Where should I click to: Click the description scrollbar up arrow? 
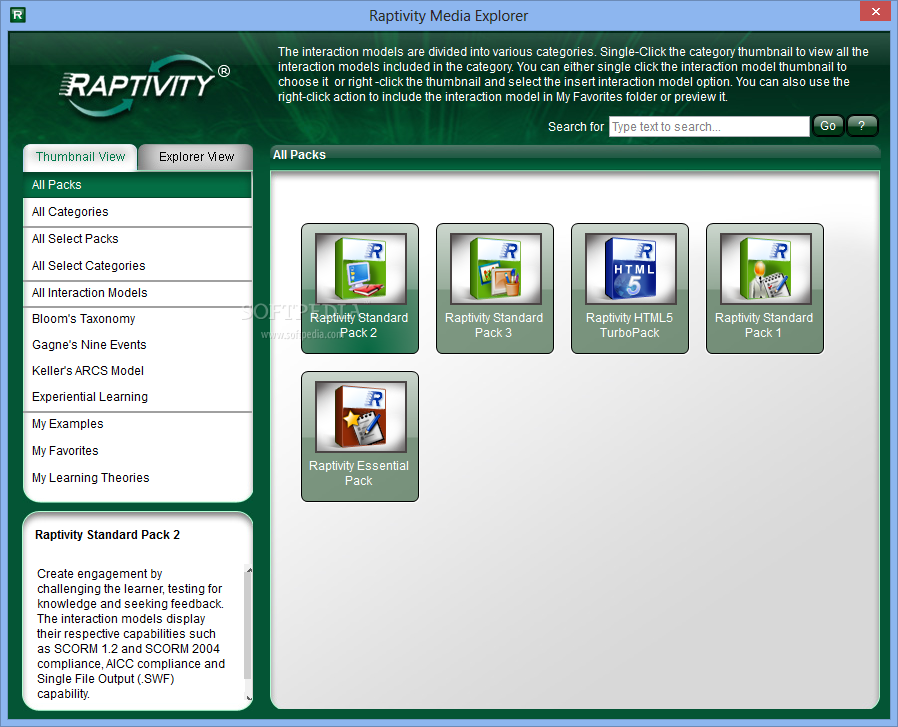pyautogui.click(x=249, y=570)
